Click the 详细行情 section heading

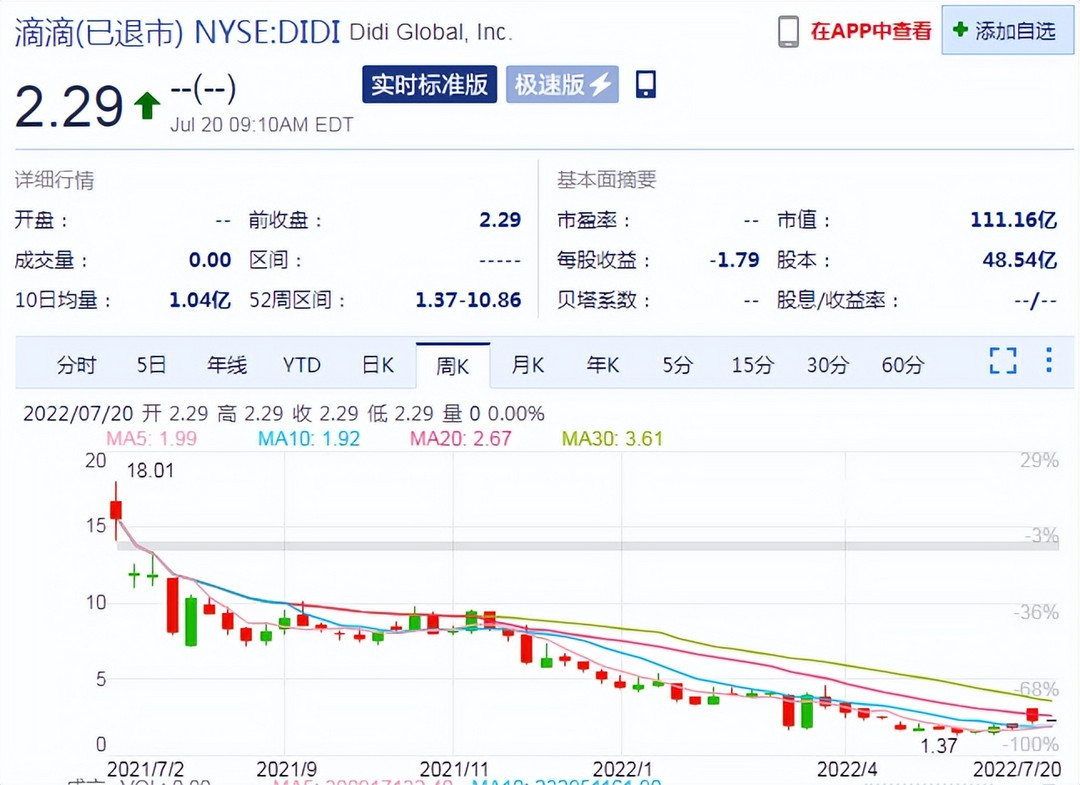point(54,180)
